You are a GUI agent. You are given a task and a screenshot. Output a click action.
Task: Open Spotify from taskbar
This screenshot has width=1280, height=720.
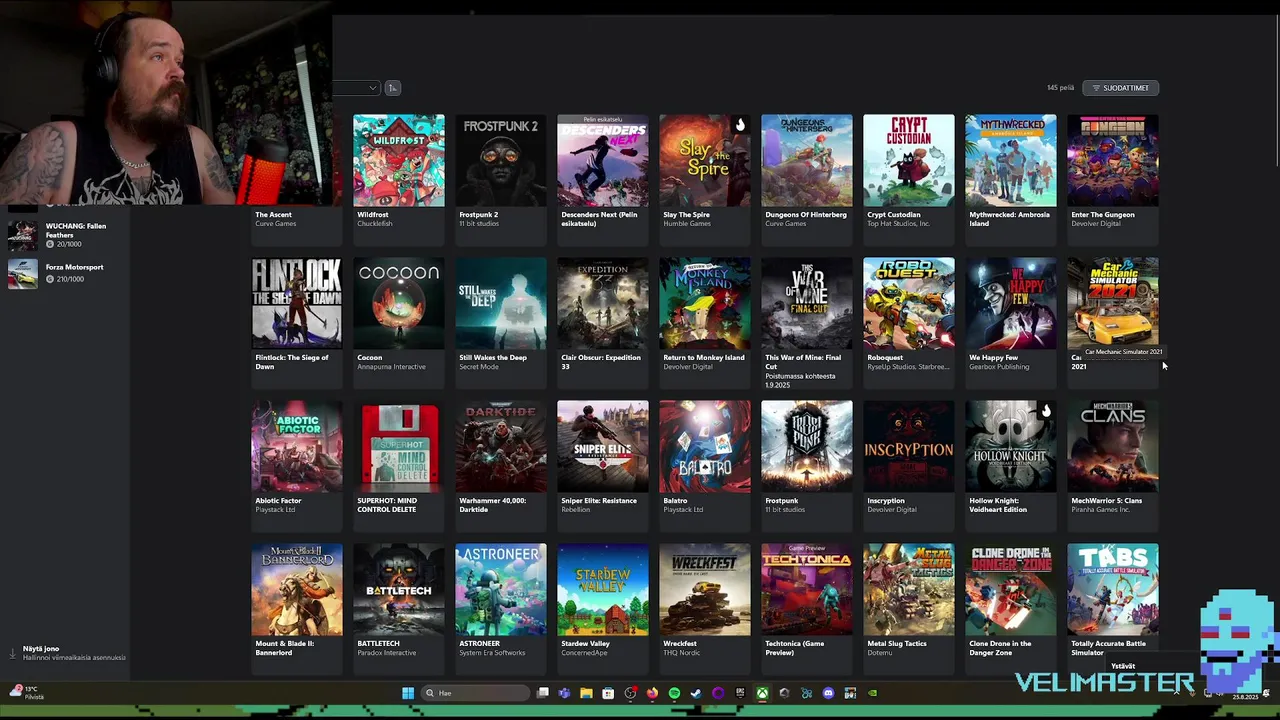(x=674, y=693)
